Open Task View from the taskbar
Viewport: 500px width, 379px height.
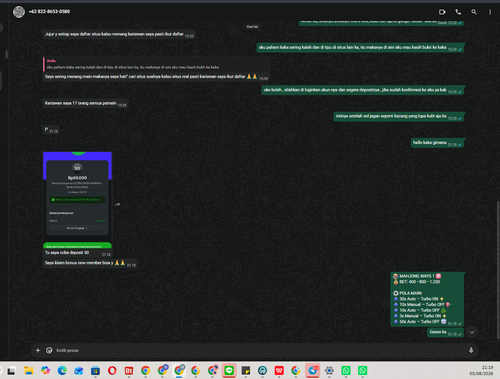pos(11,371)
